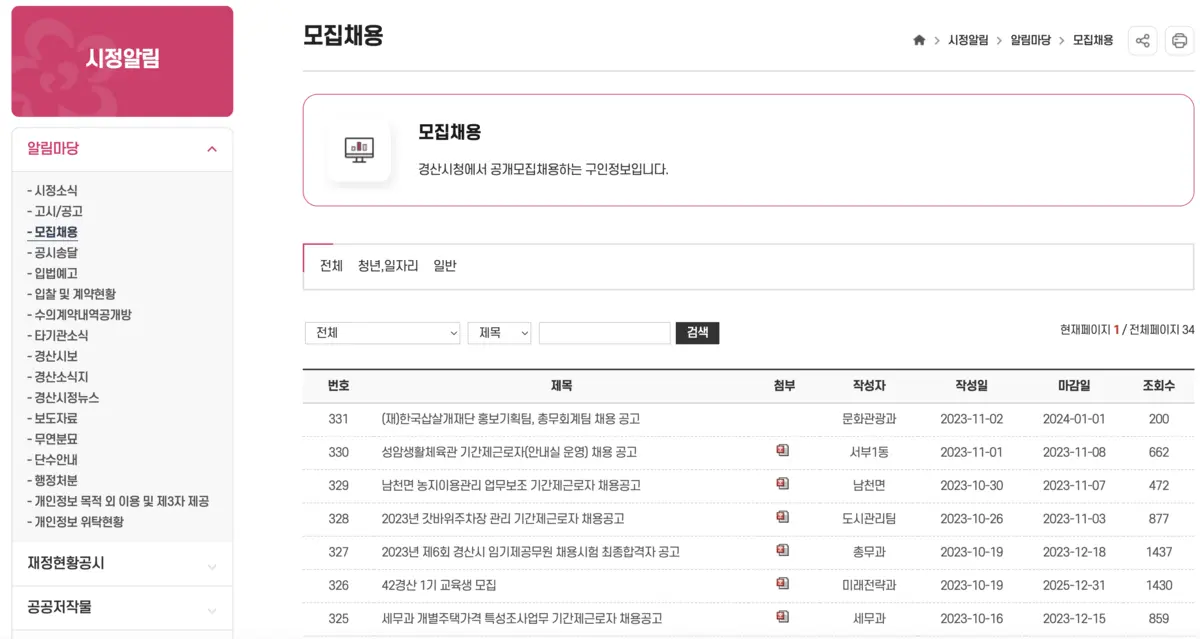Collapse the 알림마당 sidebar section

[211, 147]
